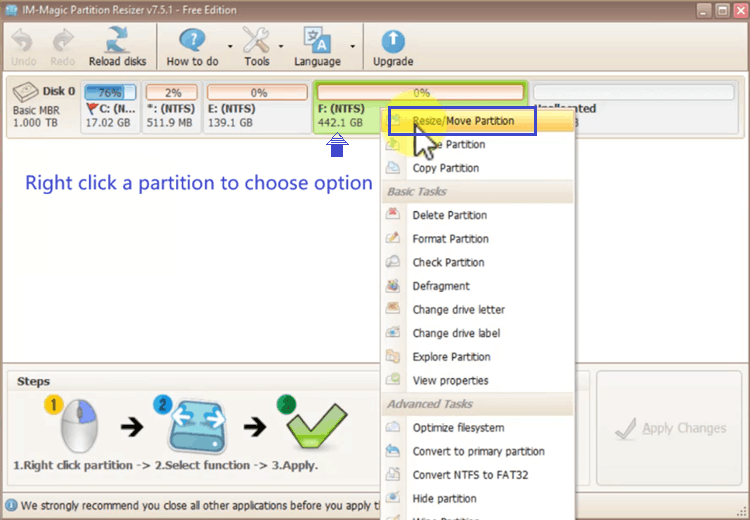Click the E: partition 0% usage bar
The image size is (750, 520).
pyautogui.click(x=257, y=92)
